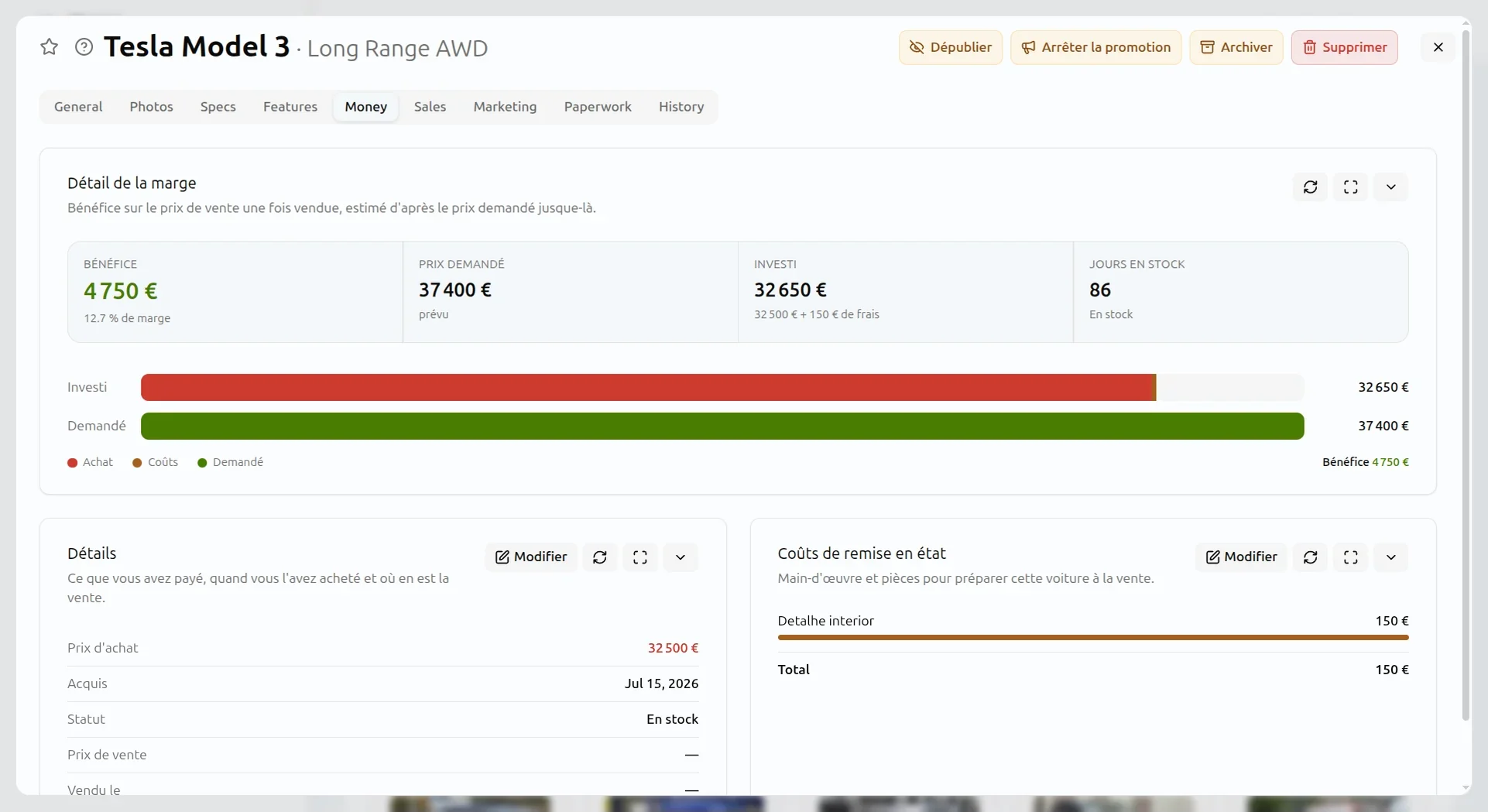1488x812 pixels.
Task: Open the help question mark icon
Action: 84,47
